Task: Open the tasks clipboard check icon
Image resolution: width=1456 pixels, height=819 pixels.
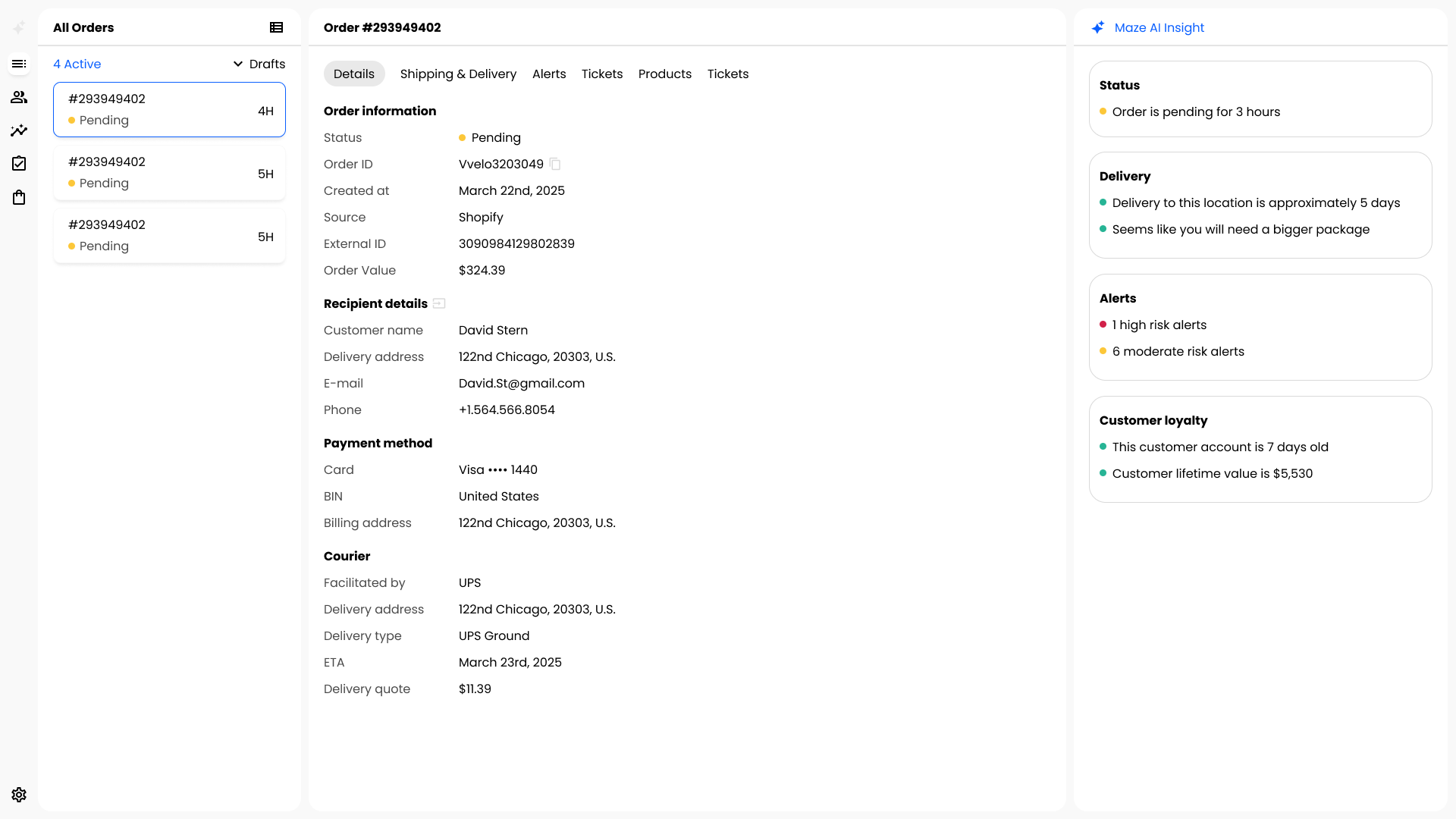Action: [x=19, y=164]
